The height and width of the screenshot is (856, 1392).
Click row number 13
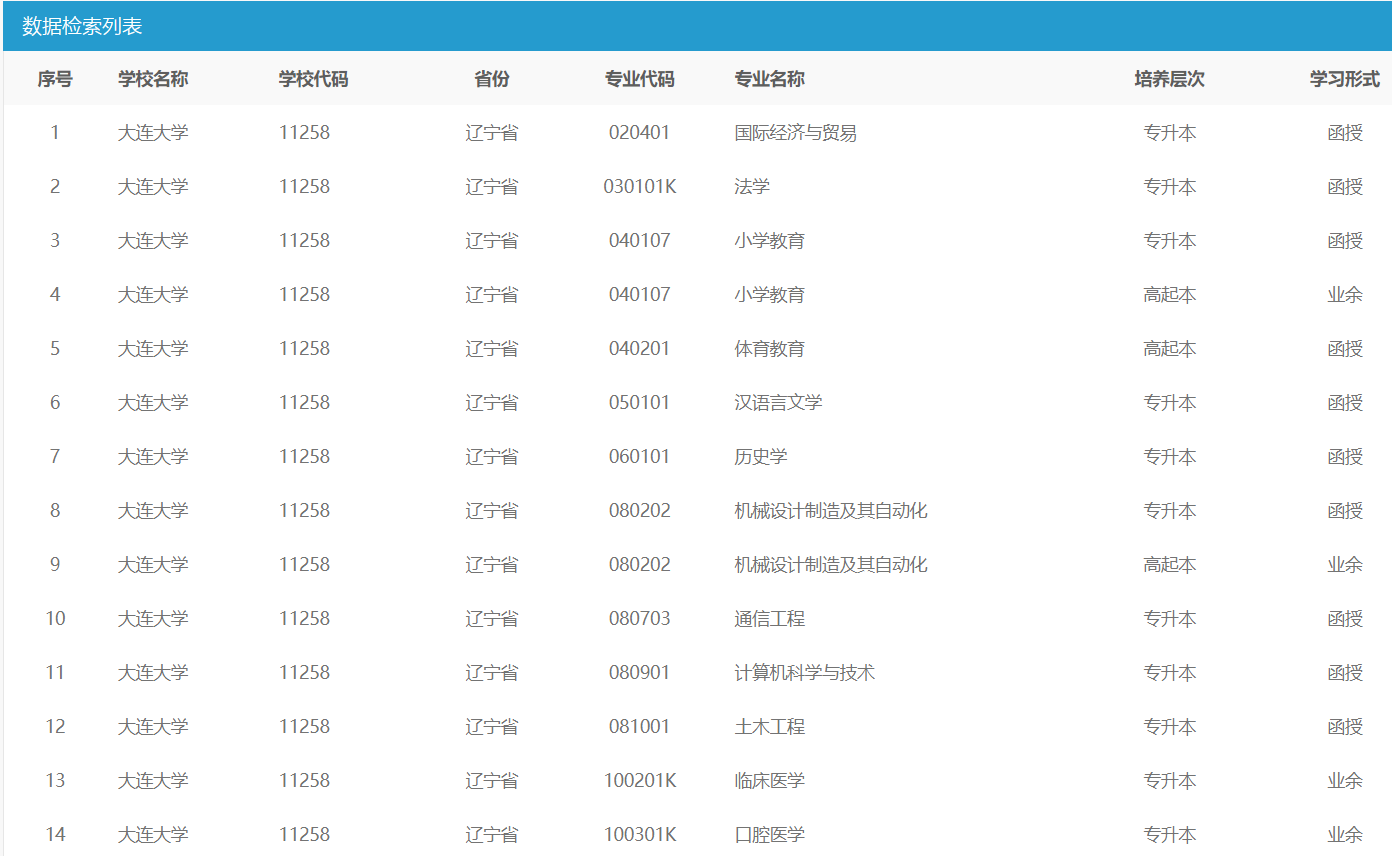pyautogui.click(x=55, y=781)
